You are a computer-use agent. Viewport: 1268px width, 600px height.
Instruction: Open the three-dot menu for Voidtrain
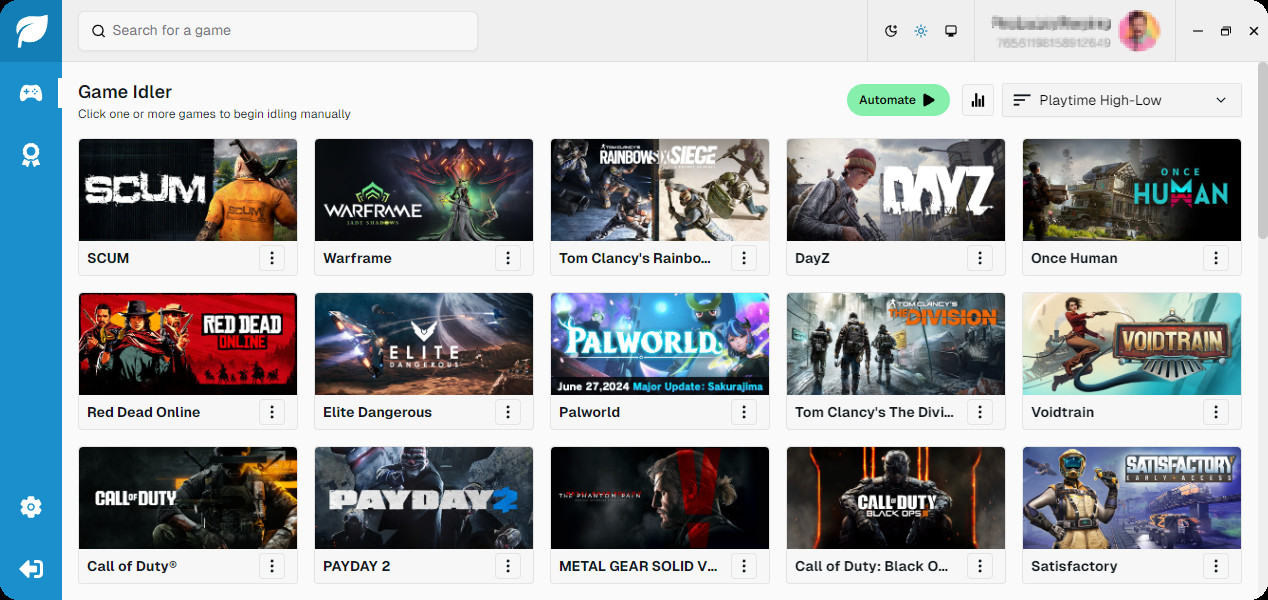(1216, 412)
